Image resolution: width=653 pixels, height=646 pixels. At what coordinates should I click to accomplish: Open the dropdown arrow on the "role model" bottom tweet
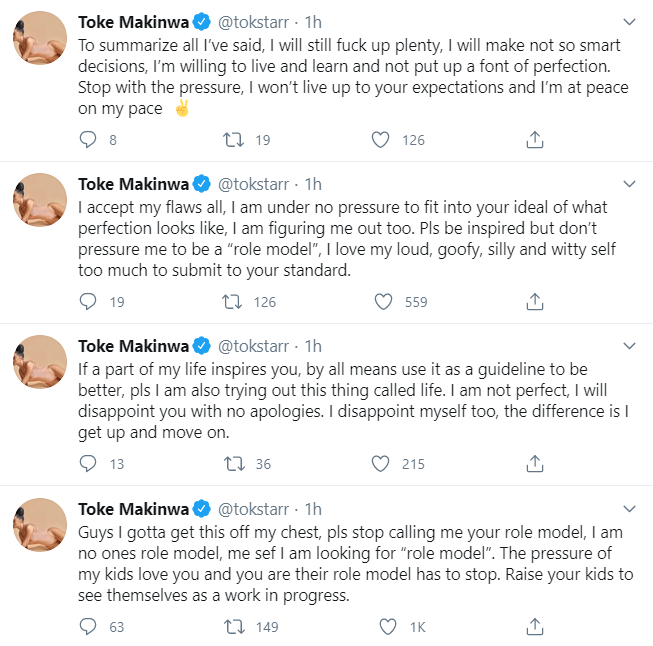pyautogui.click(x=629, y=508)
